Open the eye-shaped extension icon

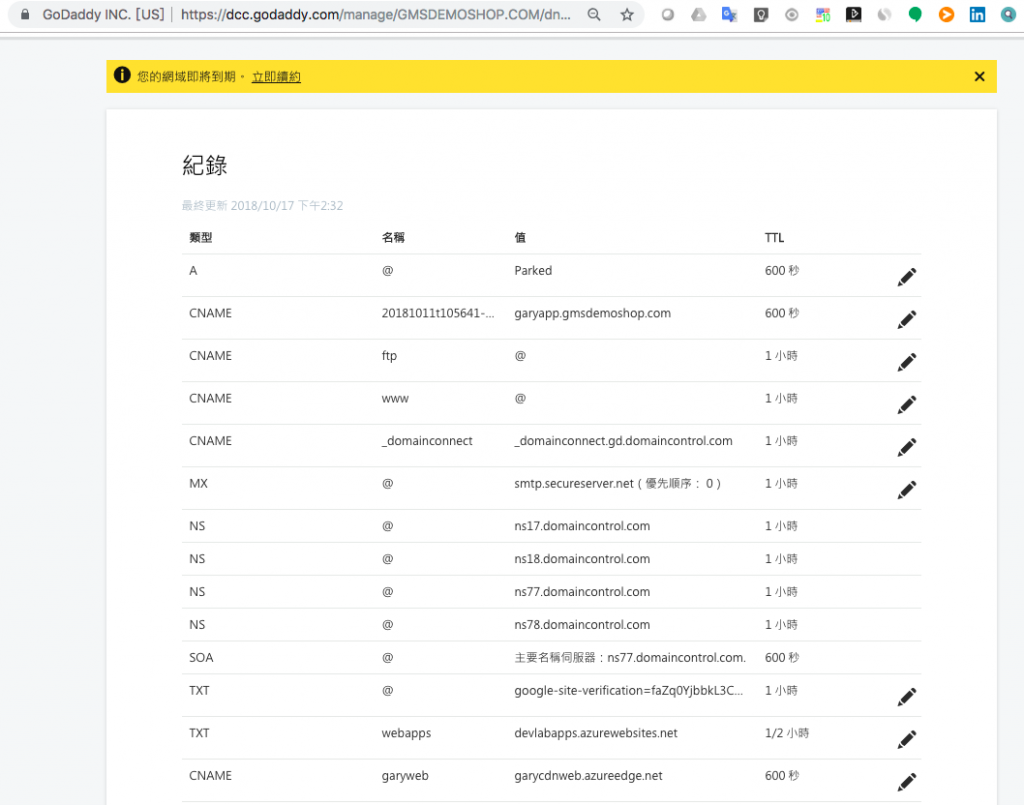[x=792, y=14]
